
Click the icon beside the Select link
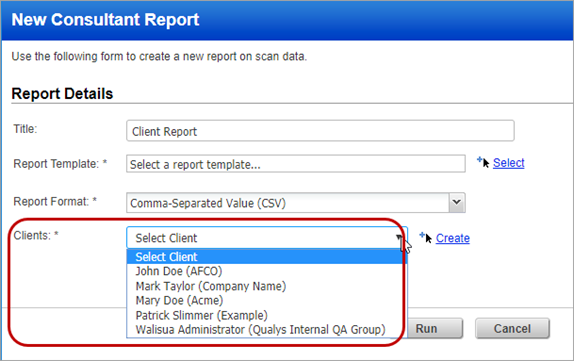[x=483, y=162]
